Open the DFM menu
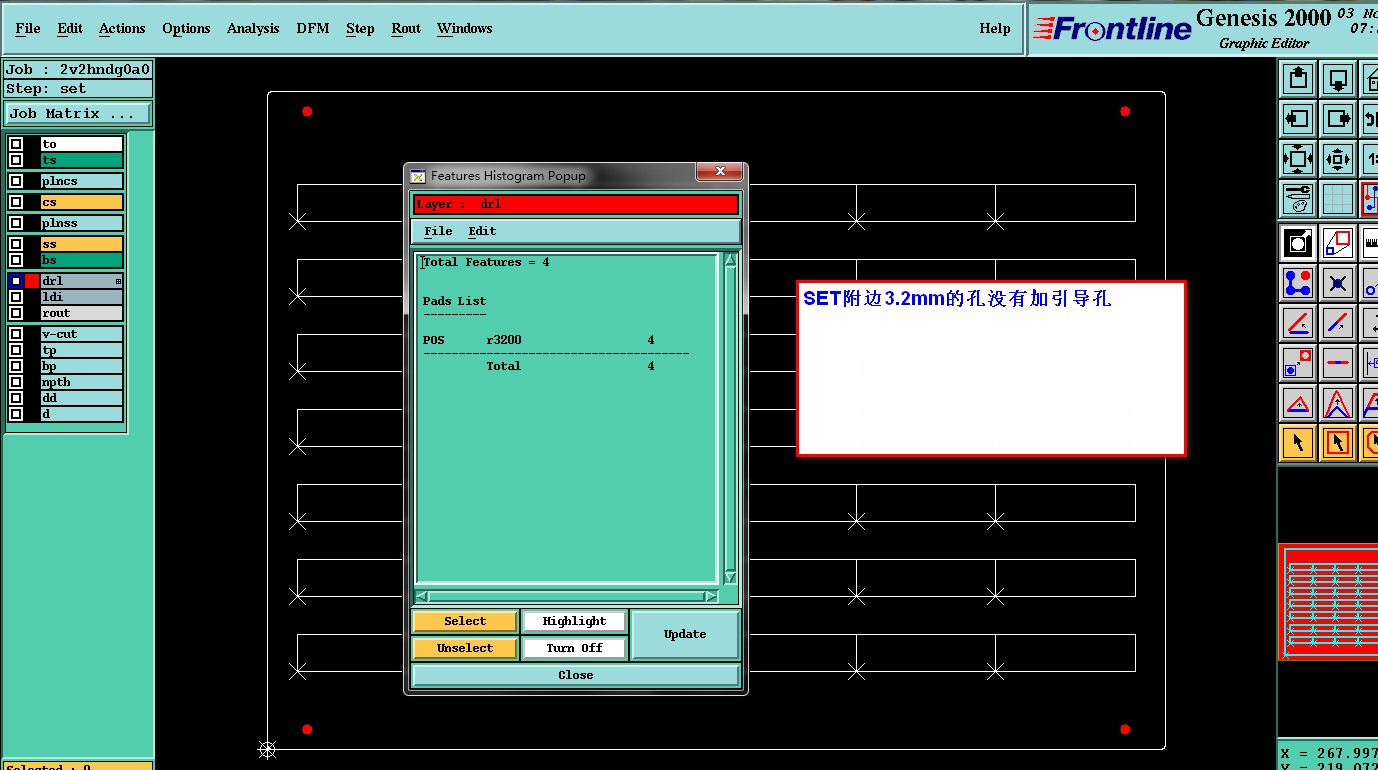1378x770 pixels. [x=313, y=28]
